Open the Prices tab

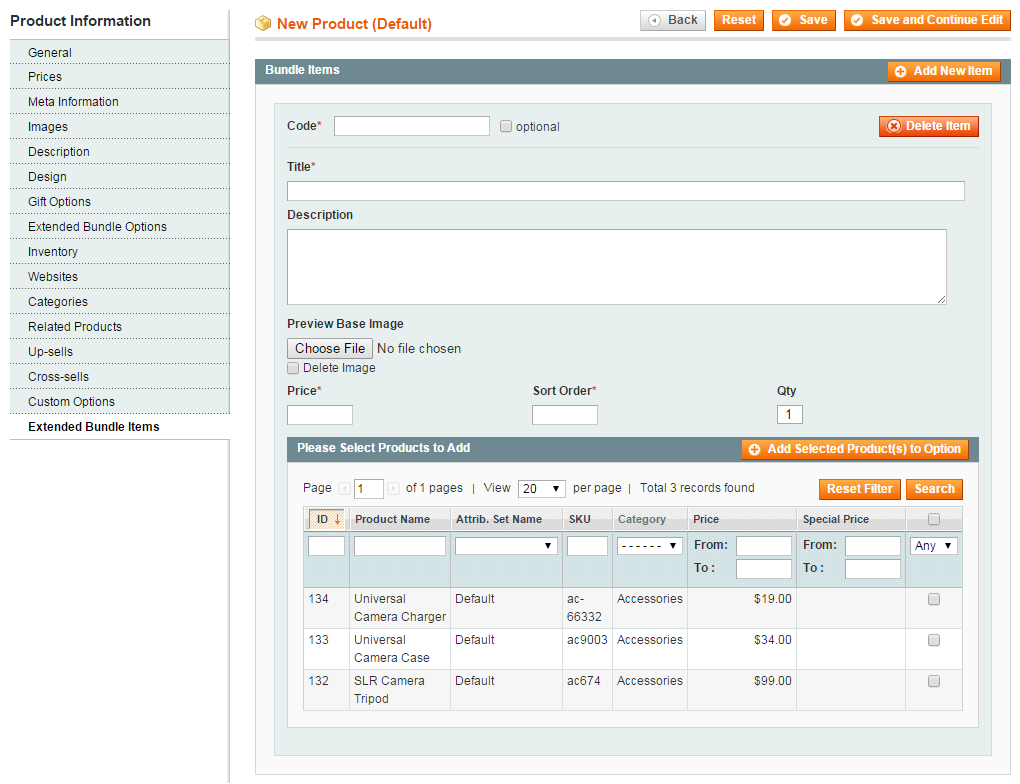pyautogui.click(x=45, y=77)
